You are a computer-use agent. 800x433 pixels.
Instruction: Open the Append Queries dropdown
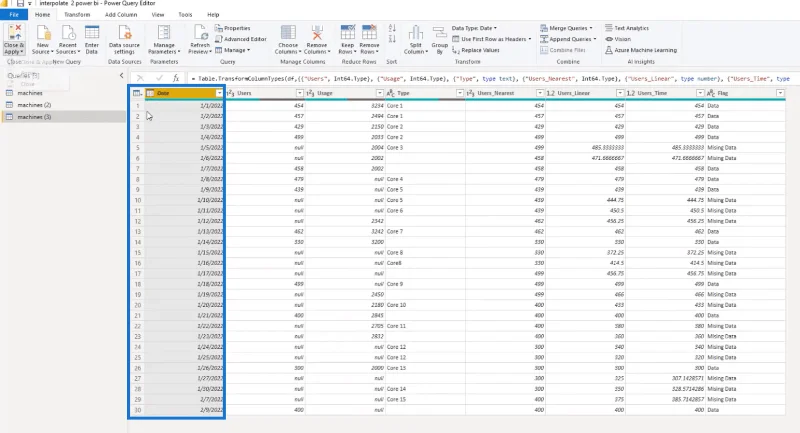[x=568, y=39]
